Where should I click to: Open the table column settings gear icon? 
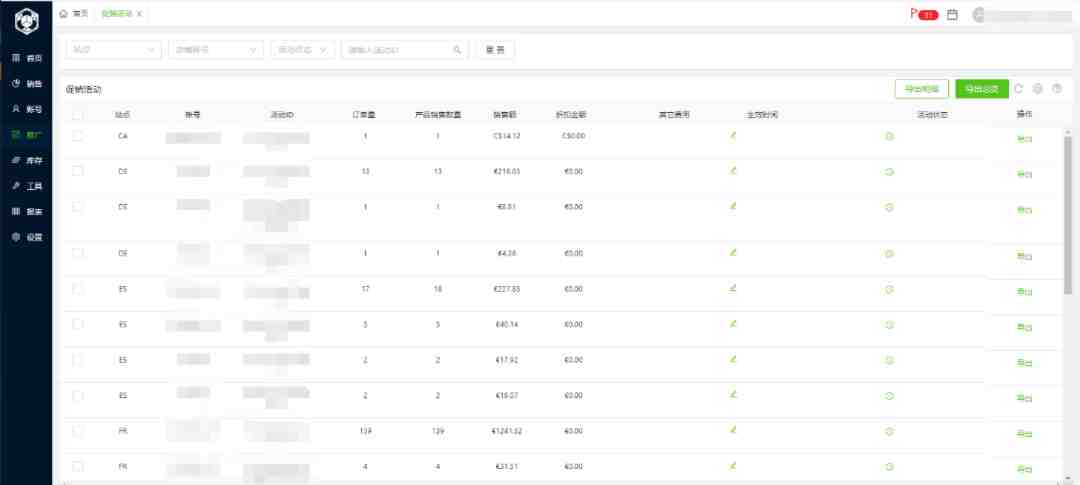1038,89
